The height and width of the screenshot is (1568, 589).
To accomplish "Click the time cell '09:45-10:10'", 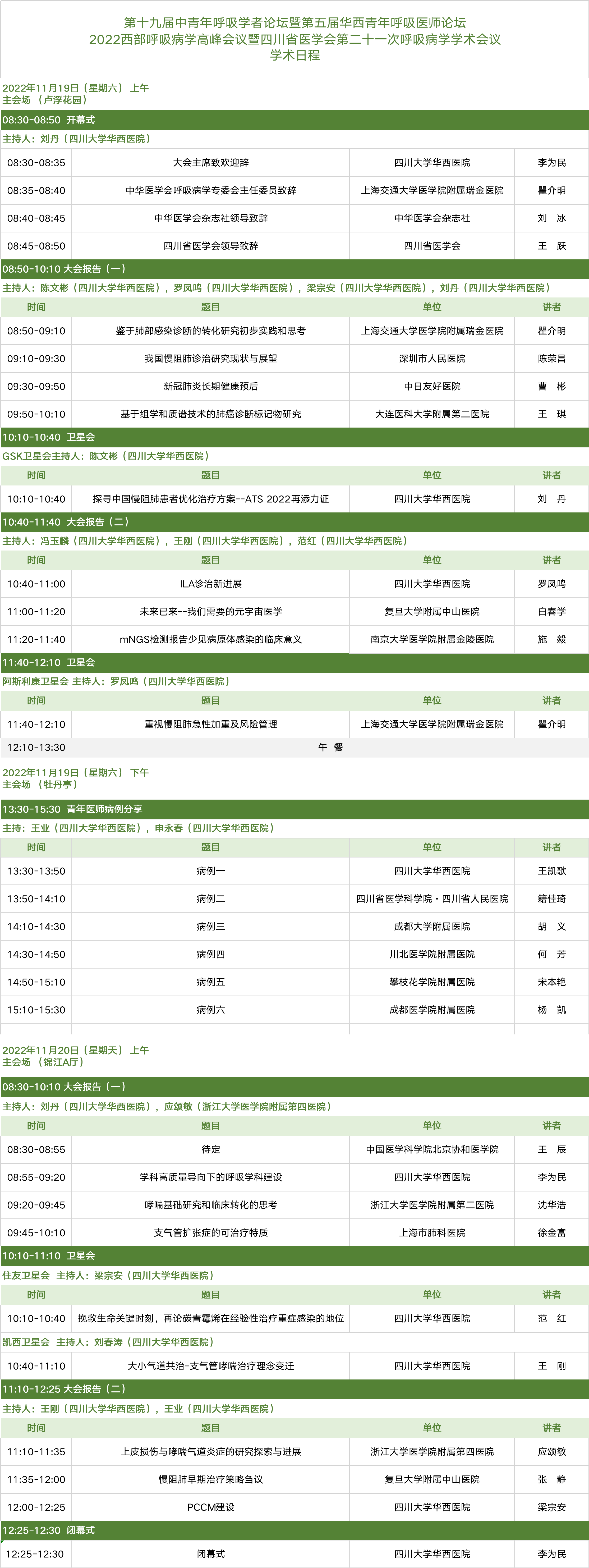I will pyautogui.click(x=36, y=1233).
